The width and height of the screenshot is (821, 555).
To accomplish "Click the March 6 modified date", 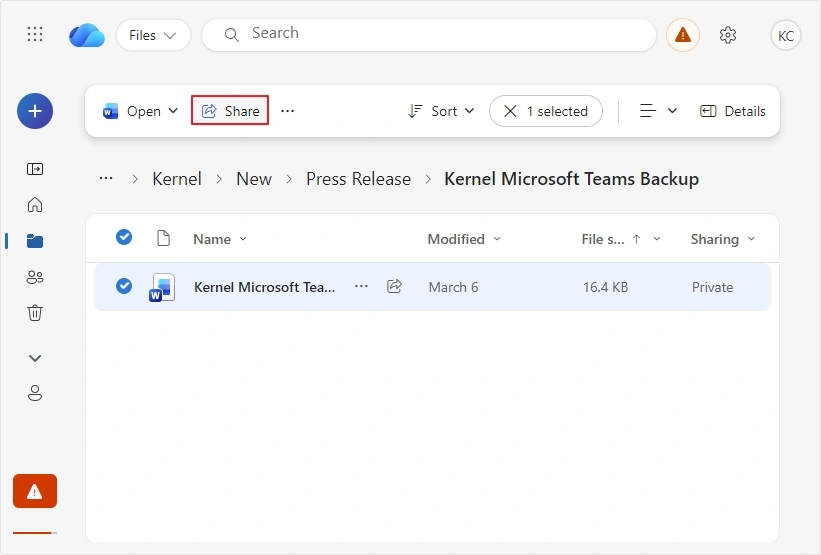I will click(453, 287).
